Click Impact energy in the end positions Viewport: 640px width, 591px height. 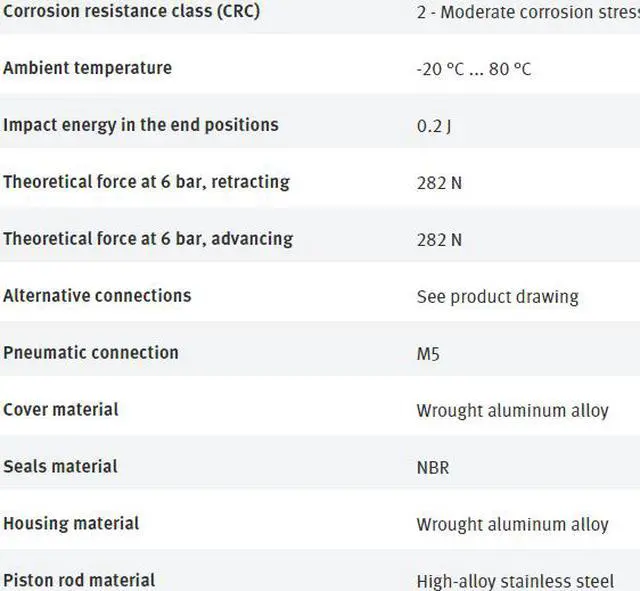pyautogui.click(x=141, y=125)
